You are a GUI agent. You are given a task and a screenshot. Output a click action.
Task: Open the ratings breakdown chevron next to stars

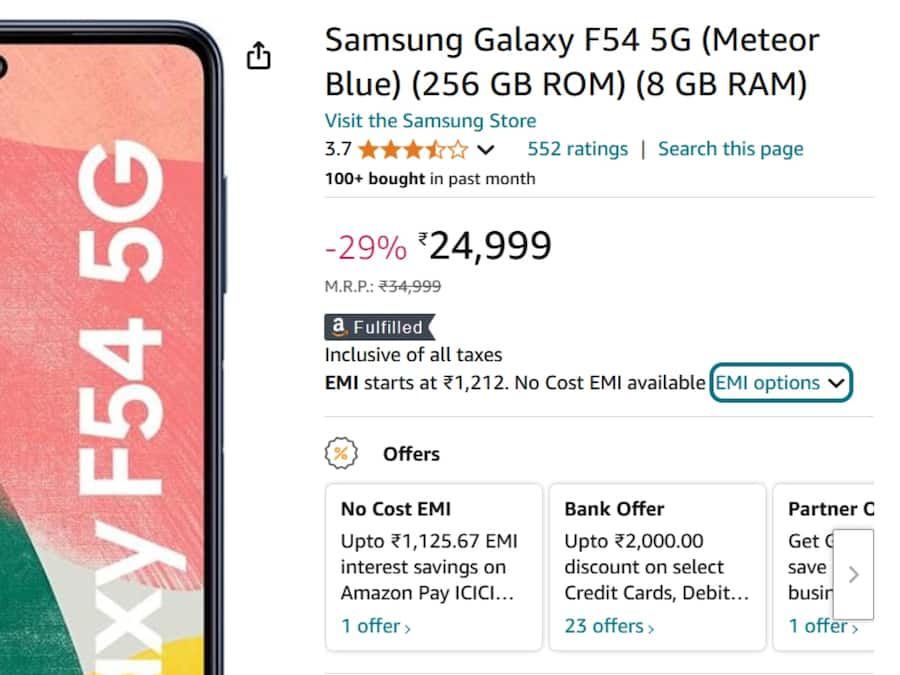[485, 149]
